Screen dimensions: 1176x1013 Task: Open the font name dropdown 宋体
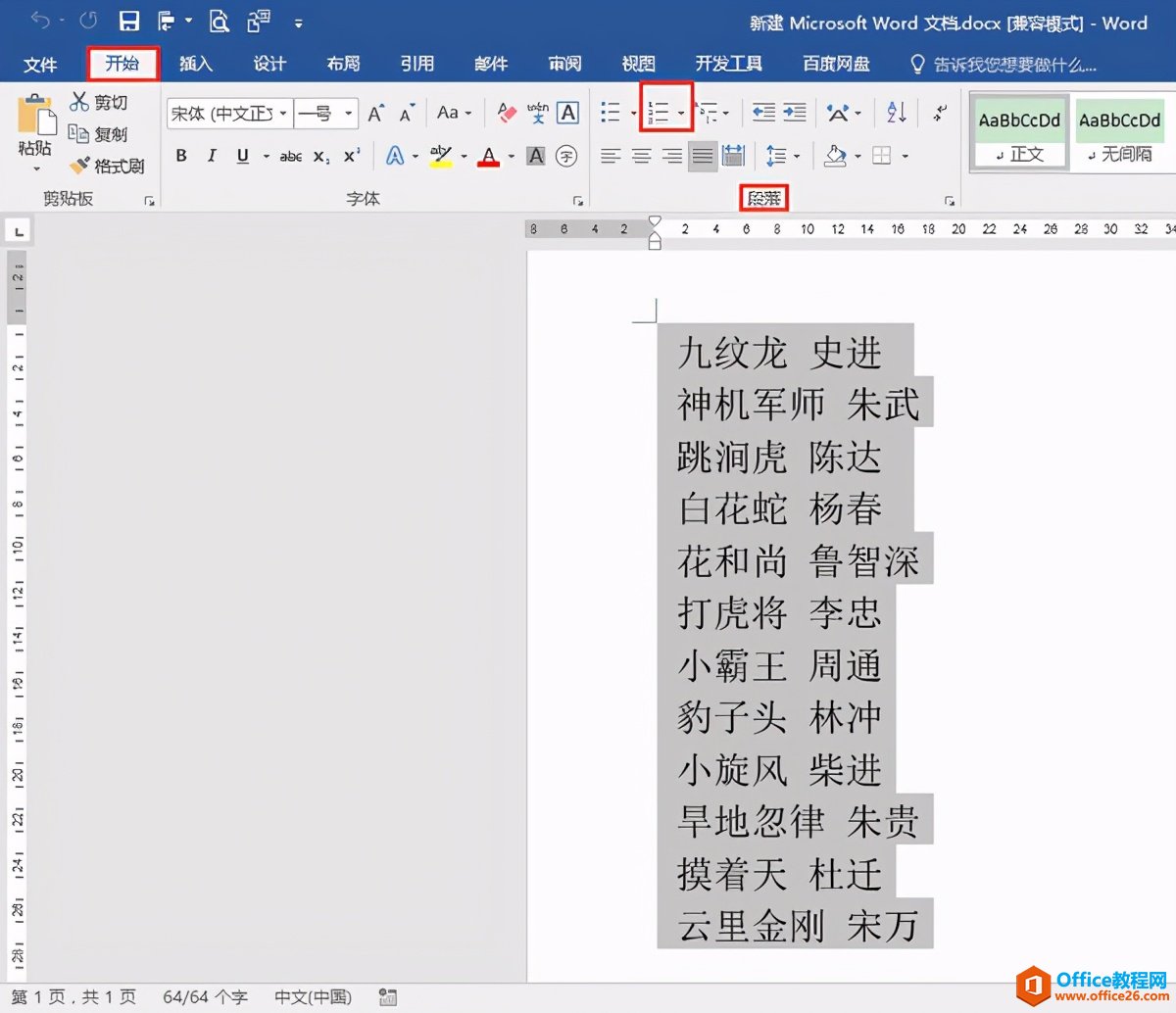click(x=283, y=114)
